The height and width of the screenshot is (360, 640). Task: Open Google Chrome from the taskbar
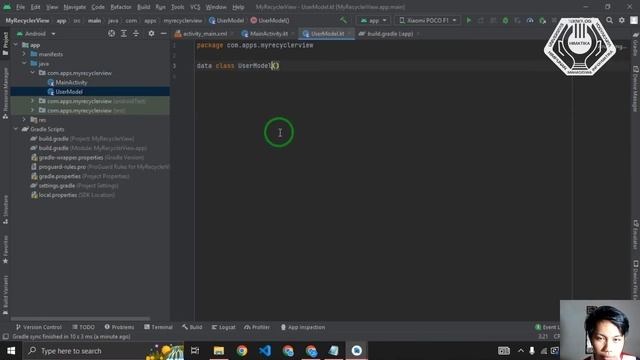[x=242, y=351]
